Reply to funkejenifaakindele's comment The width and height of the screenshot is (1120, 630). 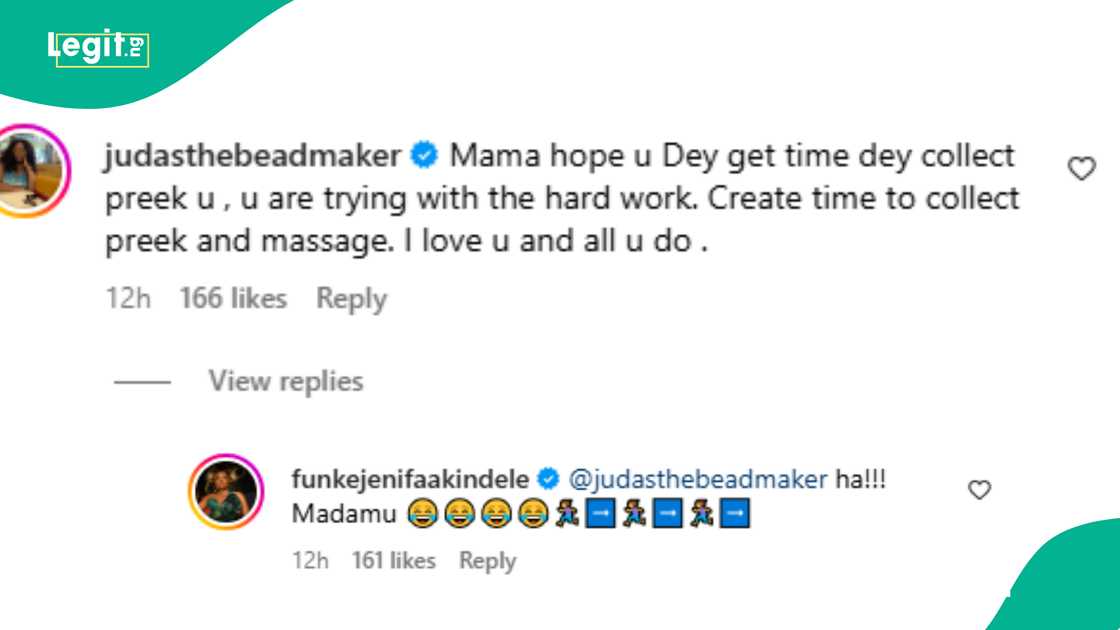[x=487, y=561]
